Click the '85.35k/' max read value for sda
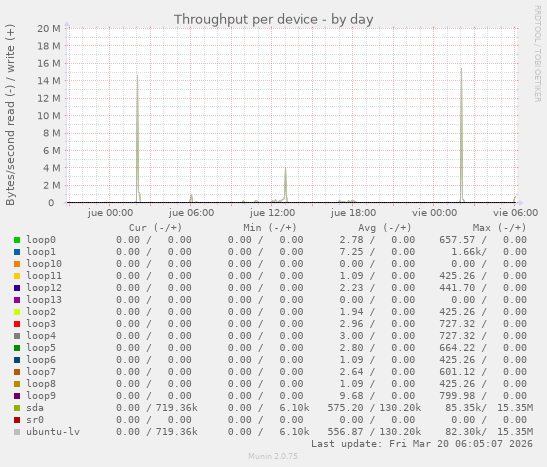 466,408
